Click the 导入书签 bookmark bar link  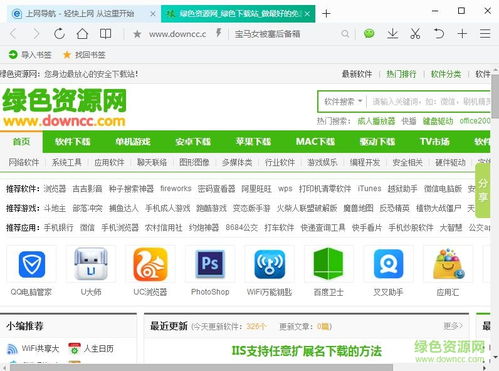point(30,55)
